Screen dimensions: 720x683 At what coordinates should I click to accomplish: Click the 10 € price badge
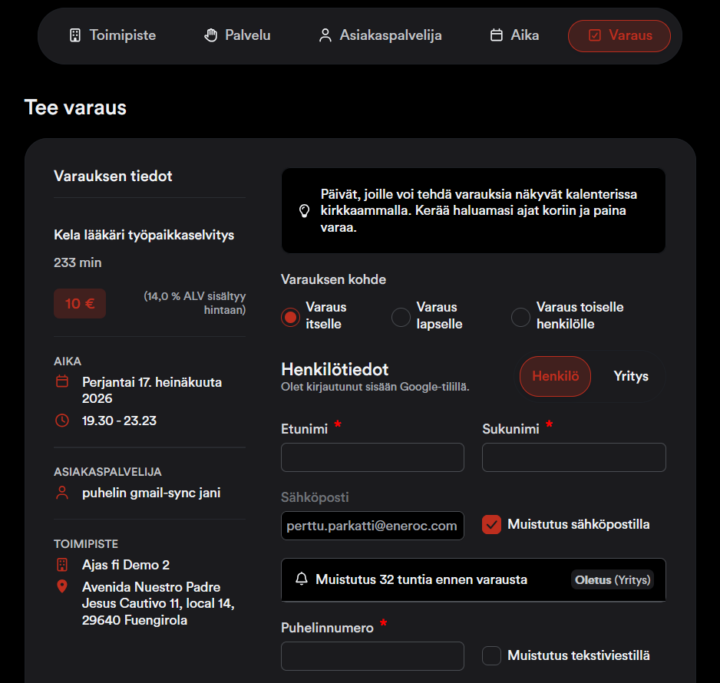(80, 304)
